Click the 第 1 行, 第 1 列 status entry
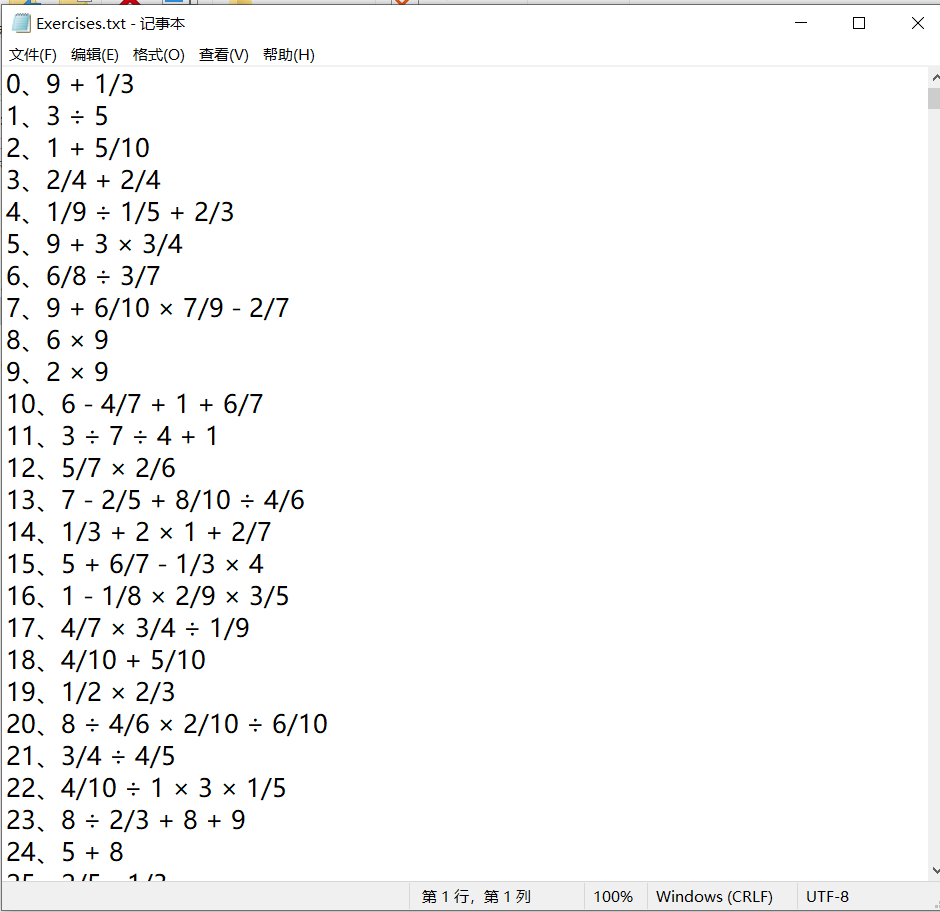 [x=477, y=896]
